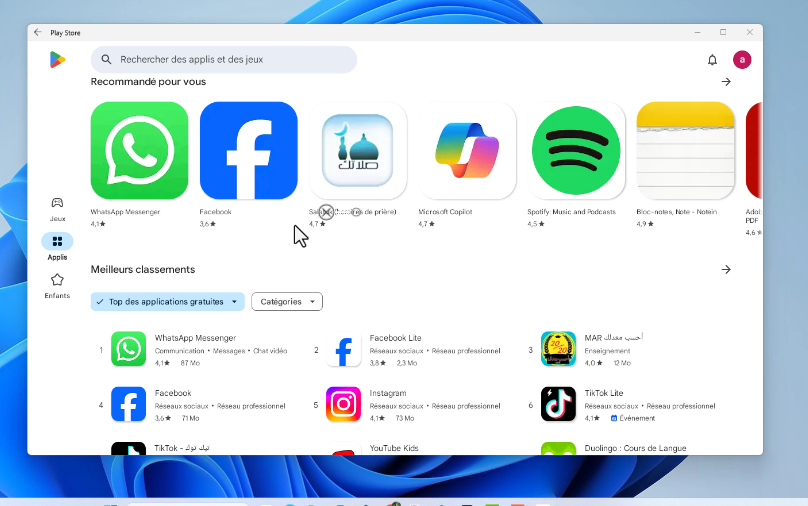Screen dimensions: 808x506
Task: Open Bloc-notes Notein app tile
Action: (x=685, y=150)
